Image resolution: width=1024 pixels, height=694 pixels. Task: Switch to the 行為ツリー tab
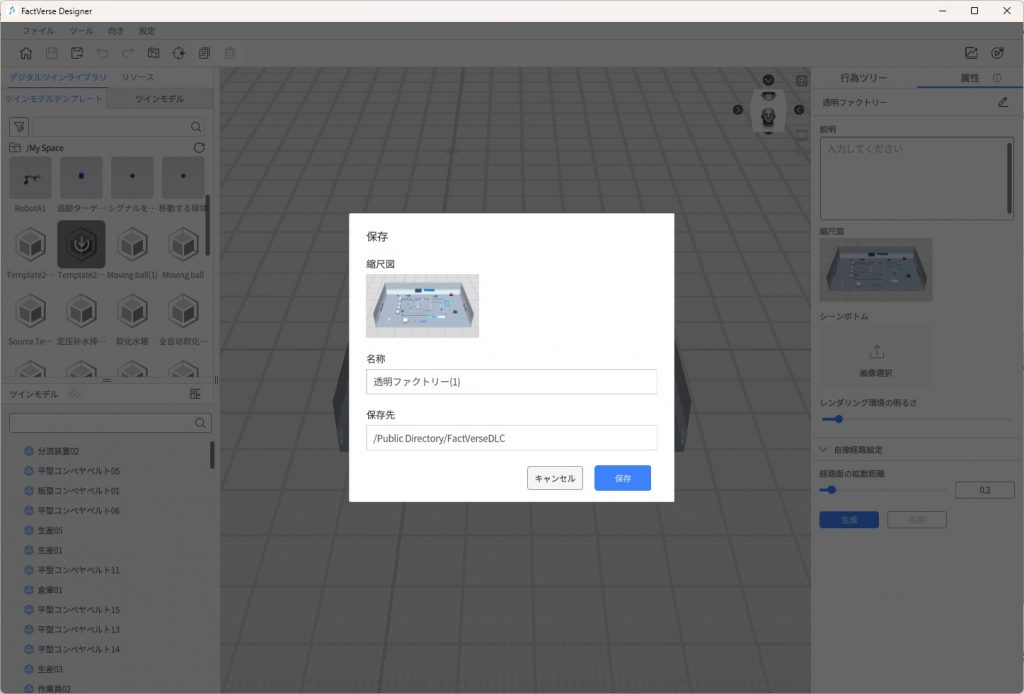[863, 78]
